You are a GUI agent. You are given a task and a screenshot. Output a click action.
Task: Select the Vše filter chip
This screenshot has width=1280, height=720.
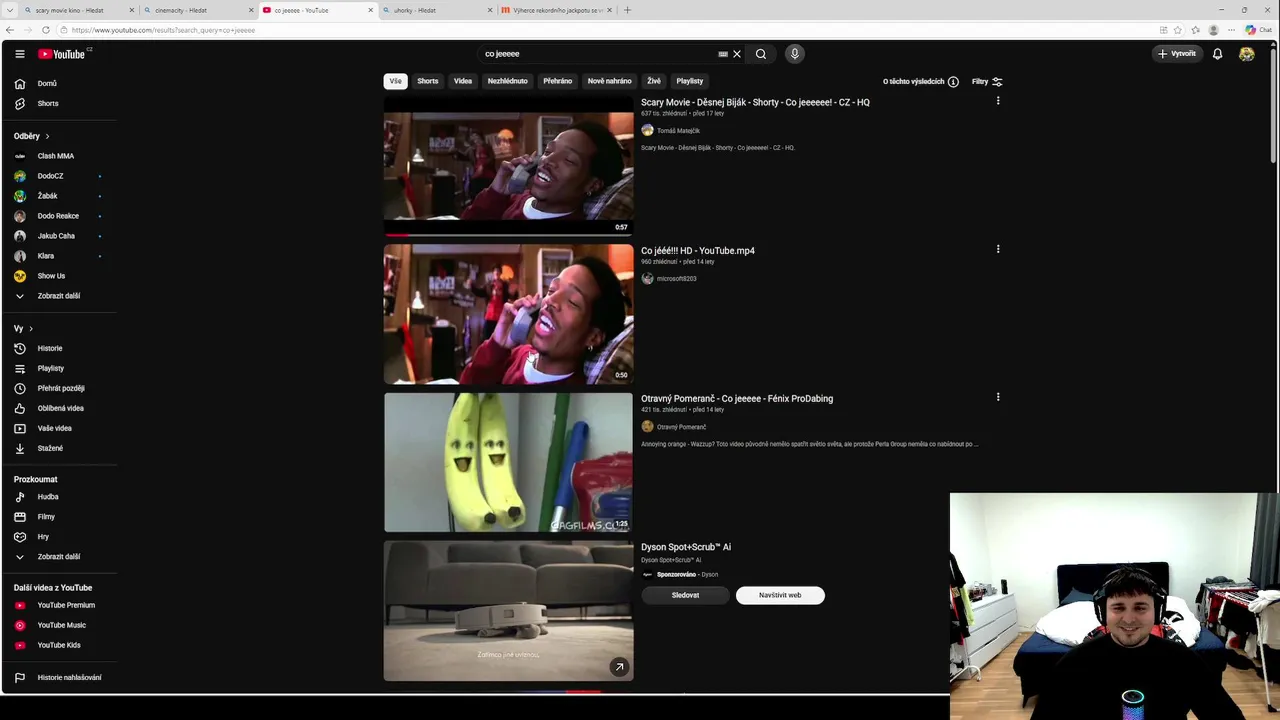[x=395, y=81]
